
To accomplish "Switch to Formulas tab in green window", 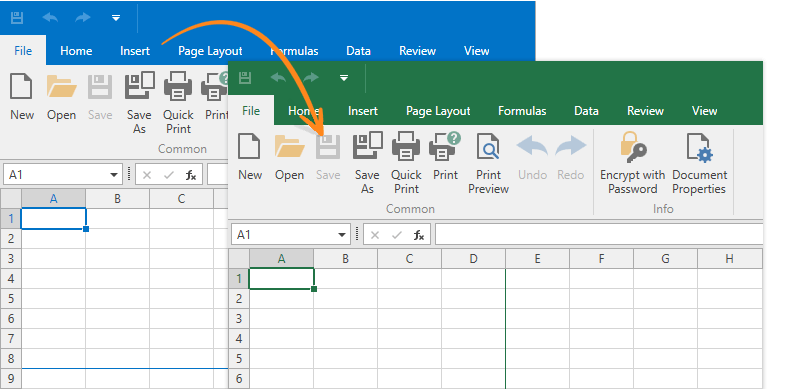I will tap(522, 111).
